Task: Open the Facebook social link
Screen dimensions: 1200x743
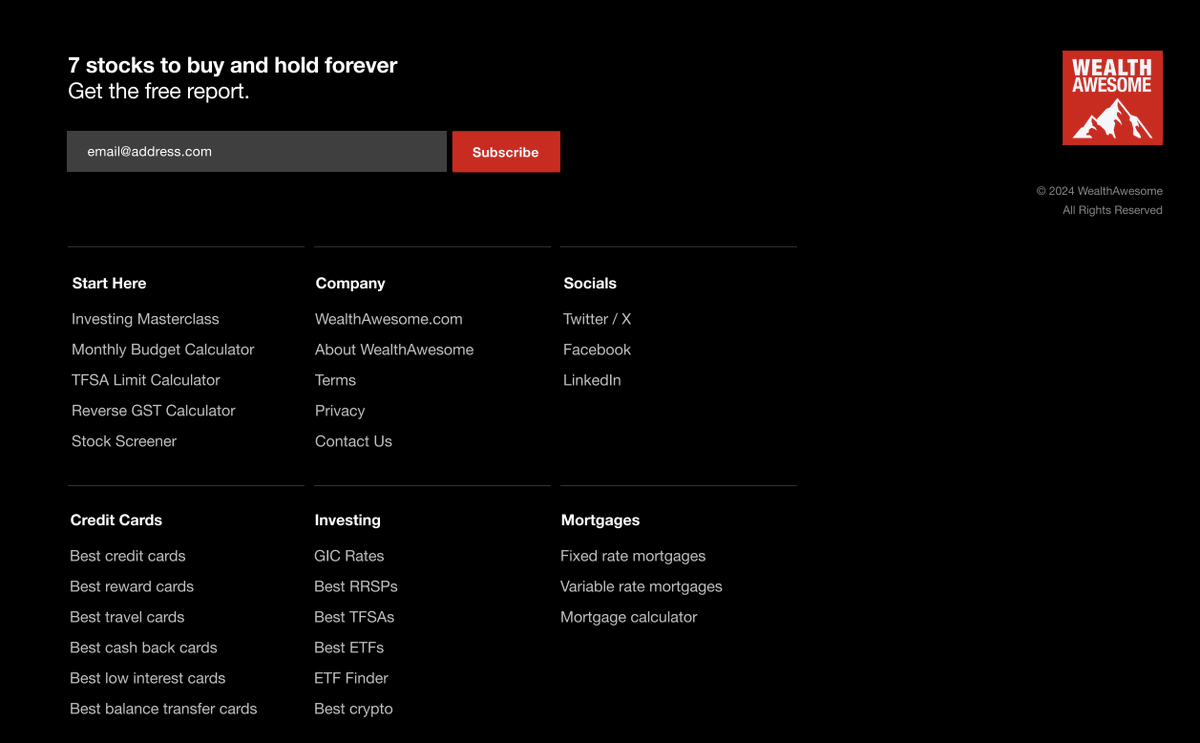Action: coord(597,350)
